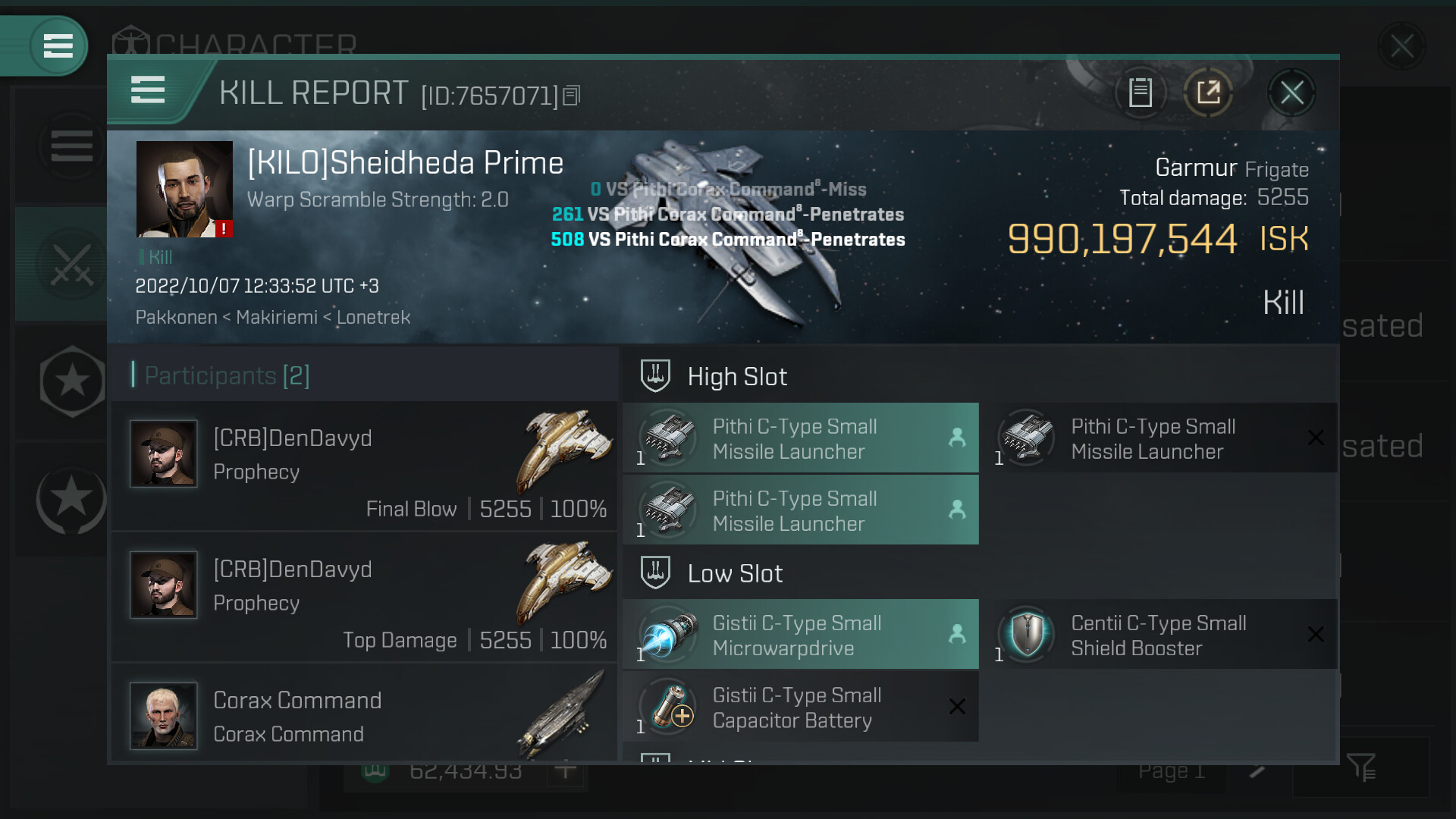This screenshot has height=819, width=1456.
Task: Click the clipboard copy report icon
Action: tap(1140, 93)
